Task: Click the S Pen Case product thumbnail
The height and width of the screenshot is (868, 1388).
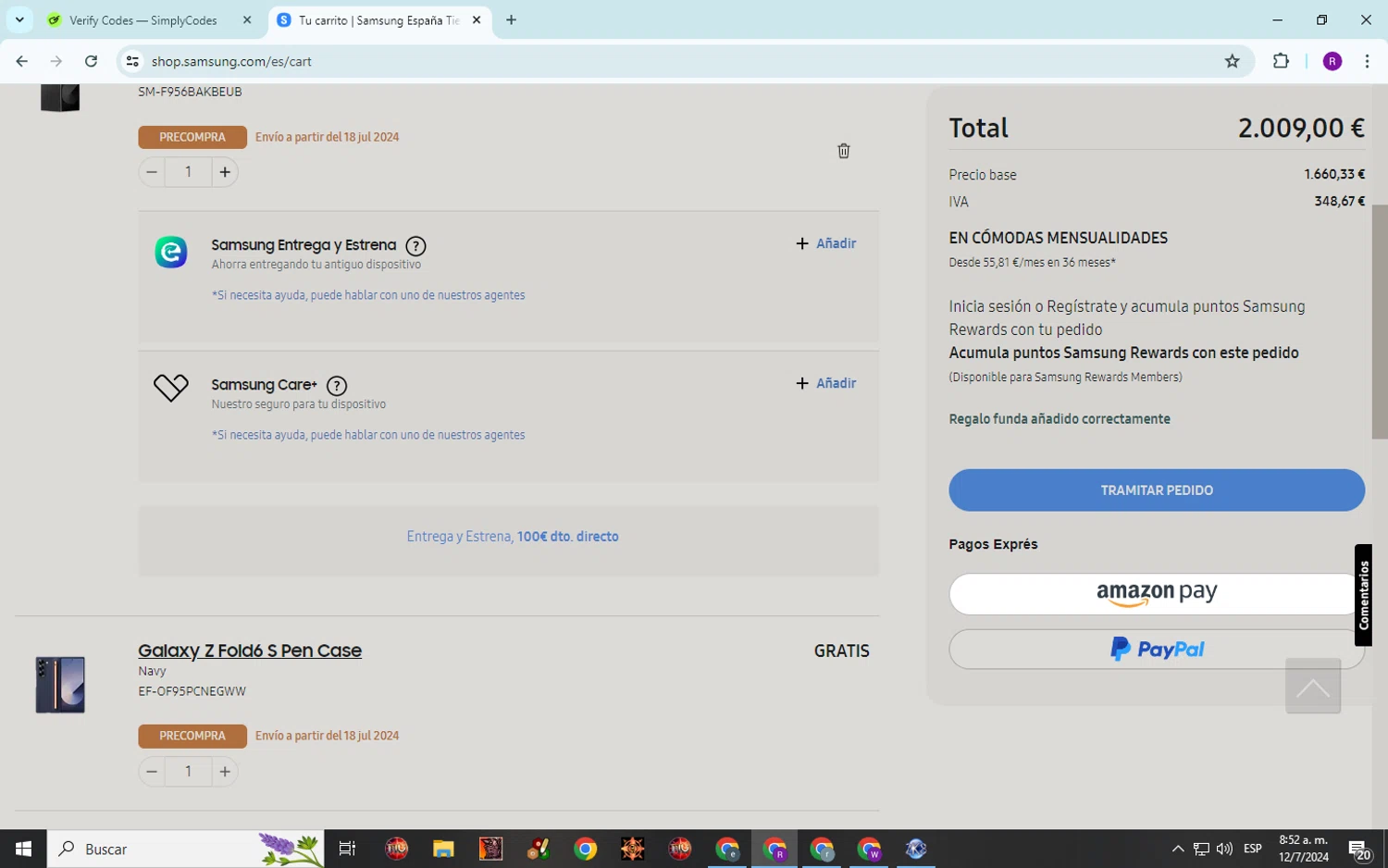Action: tap(60, 685)
